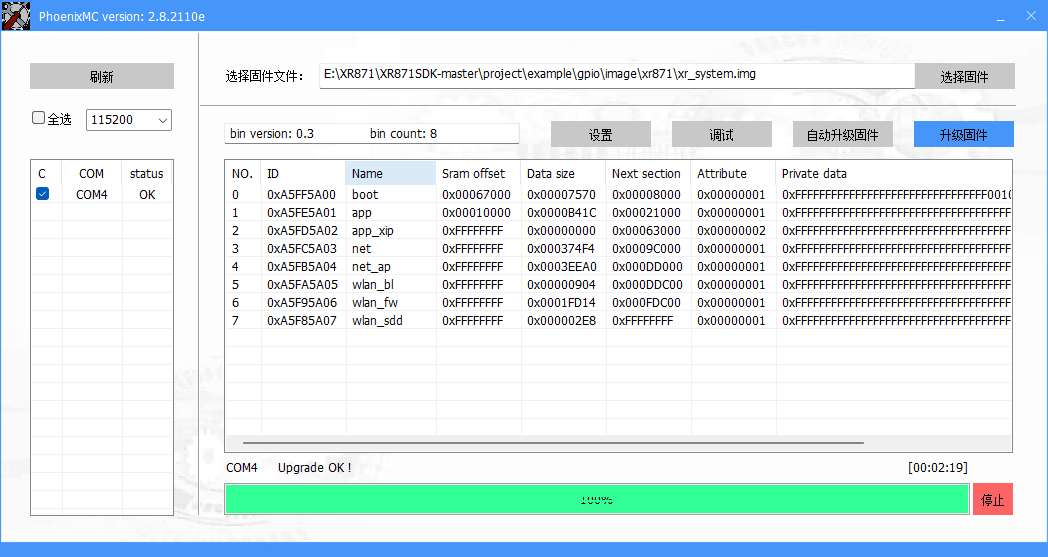Click ID cell 0xA5FB5A04
1048x557 pixels.
[302, 267]
